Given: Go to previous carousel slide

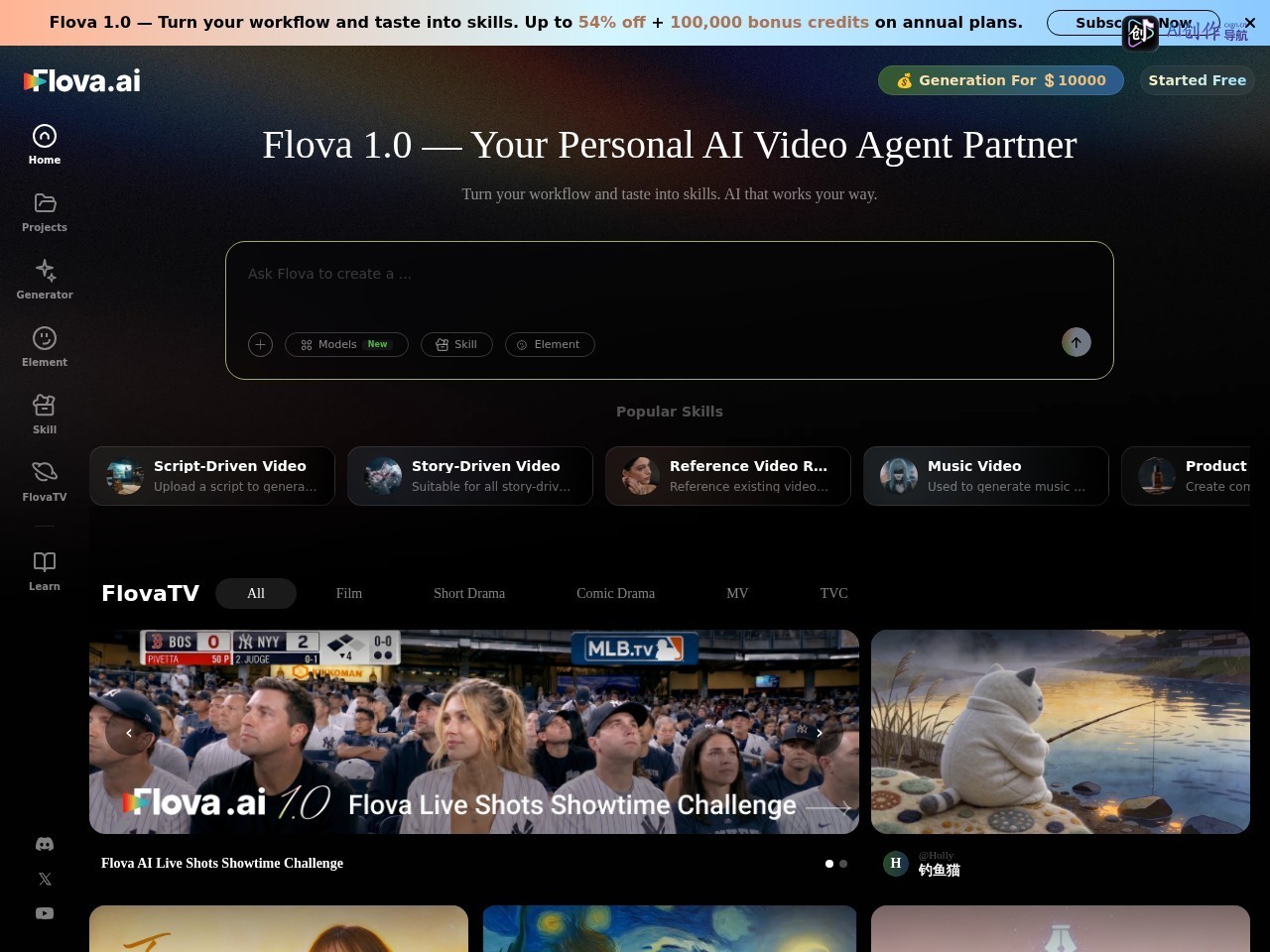Looking at the screenshot, I should 128,733.
